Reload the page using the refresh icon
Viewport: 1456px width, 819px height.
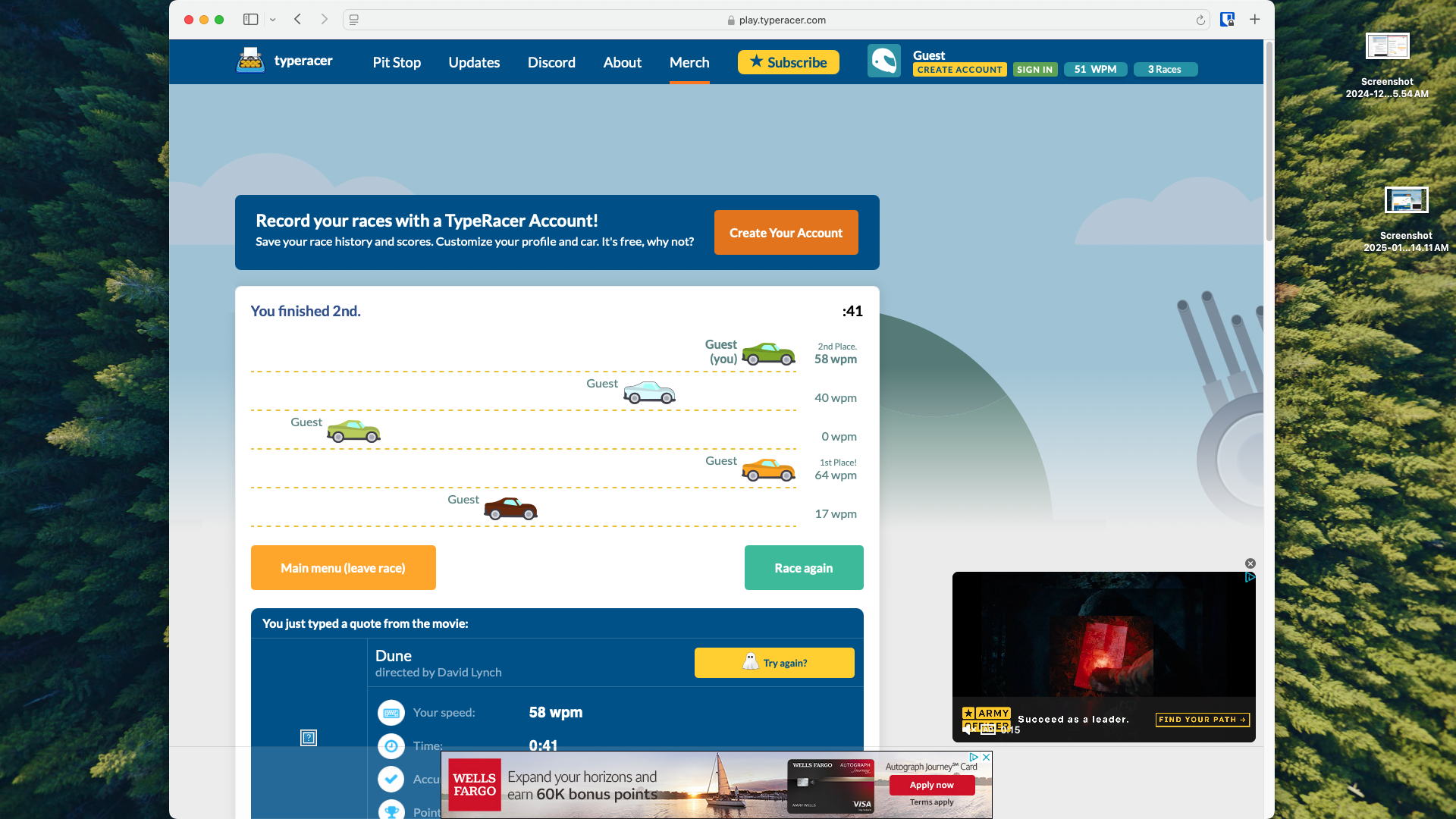click(1200, 20)
